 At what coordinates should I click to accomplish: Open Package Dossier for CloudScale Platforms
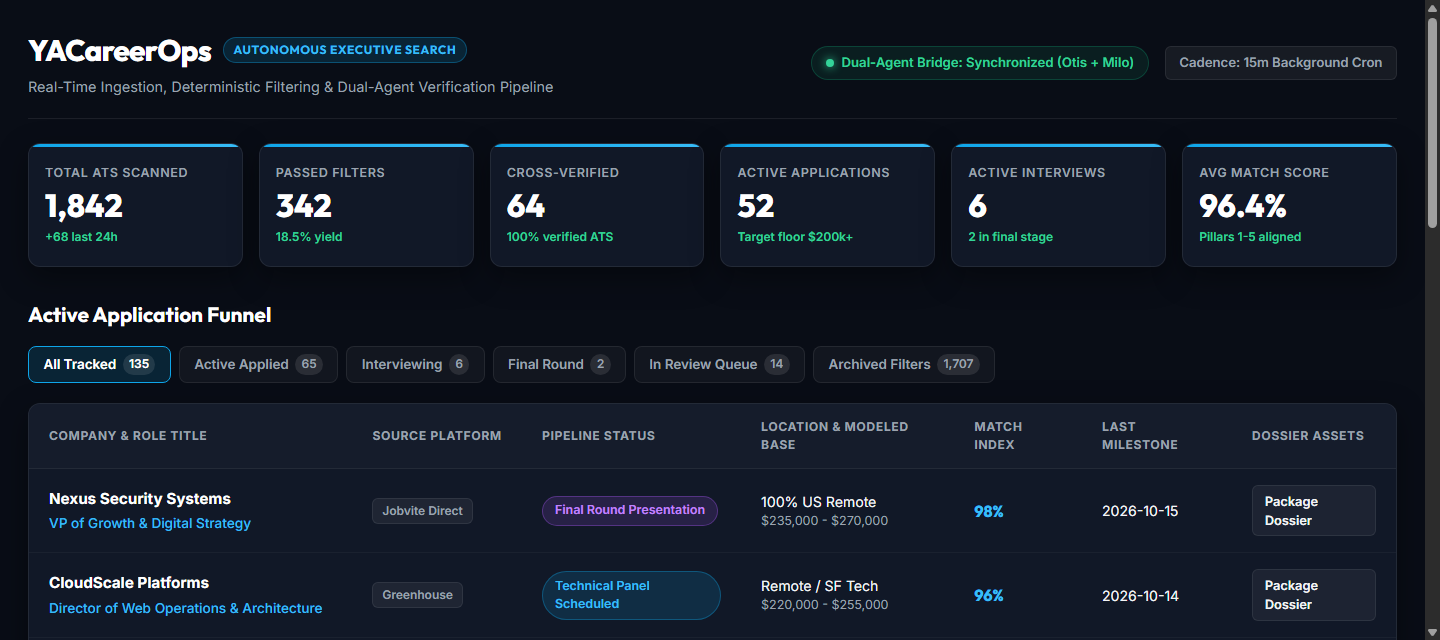1313,595
